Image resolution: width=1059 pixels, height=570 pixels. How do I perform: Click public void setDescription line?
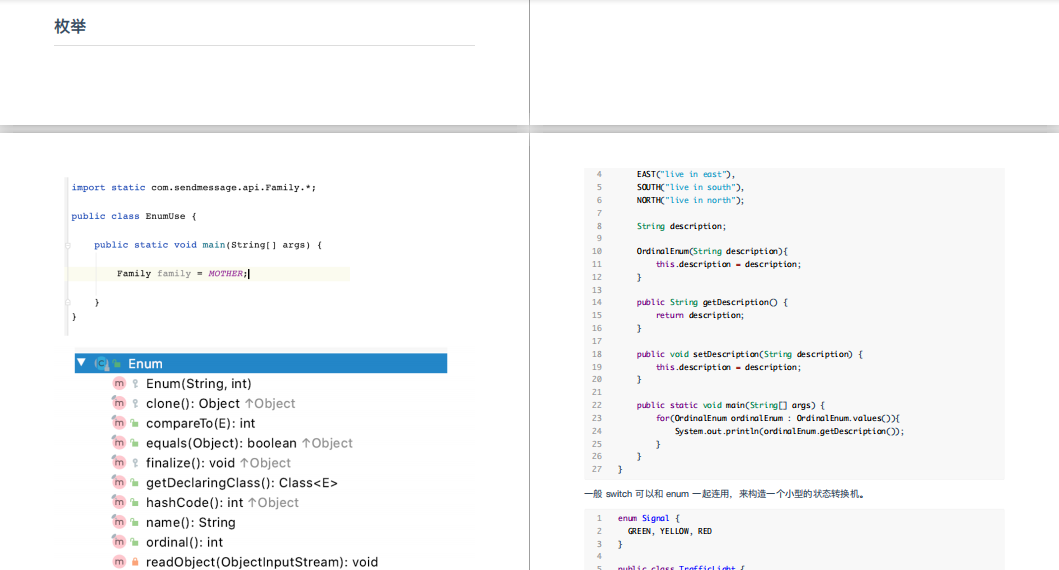coord(749,354)
